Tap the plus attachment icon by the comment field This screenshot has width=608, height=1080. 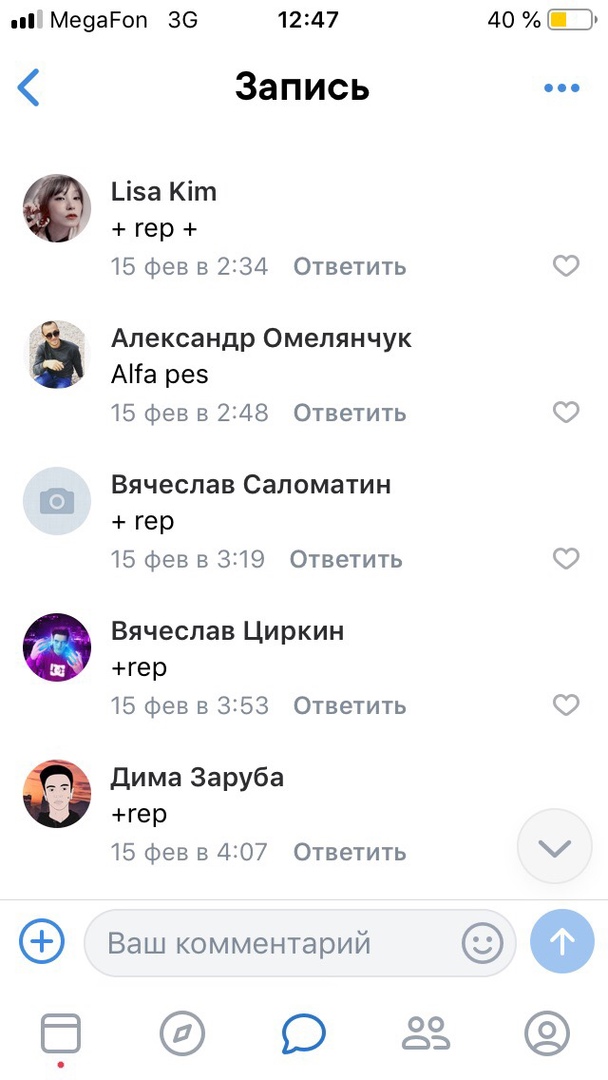(x=41, y=941)
